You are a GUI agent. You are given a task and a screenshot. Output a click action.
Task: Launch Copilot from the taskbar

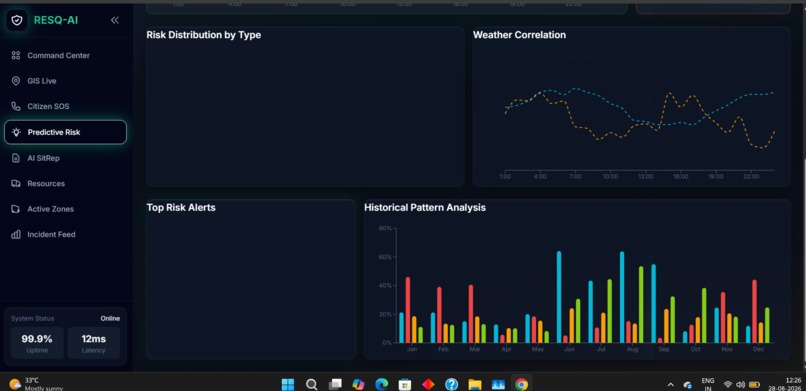[x=358, y=384]
